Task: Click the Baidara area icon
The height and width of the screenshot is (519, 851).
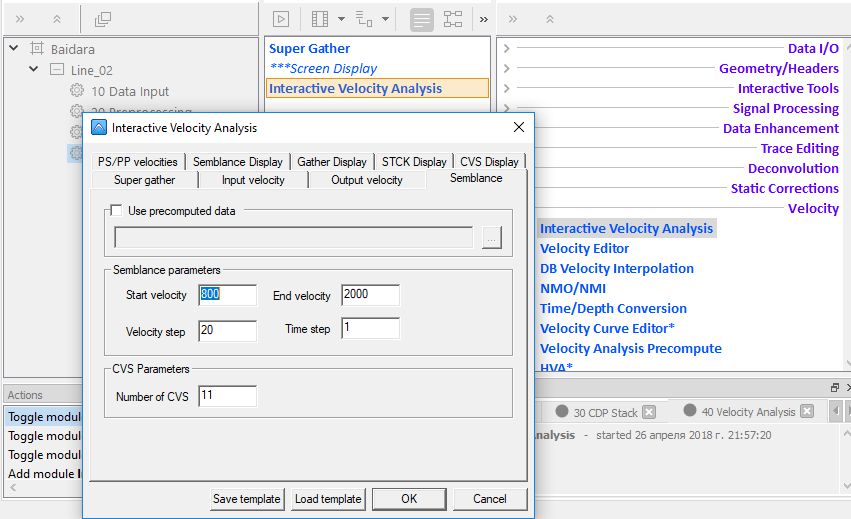Action: (36, 48)
